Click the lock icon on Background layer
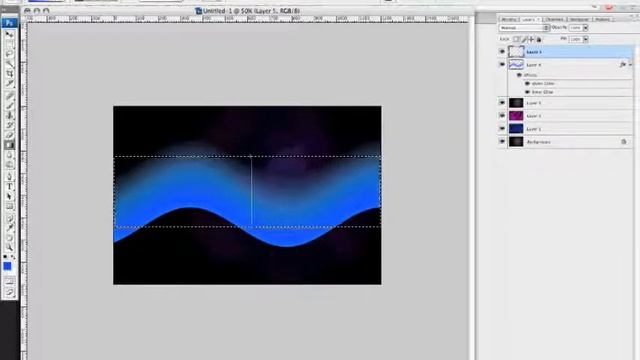The height and width of the screenshot is (360, 640). (624, 142)
